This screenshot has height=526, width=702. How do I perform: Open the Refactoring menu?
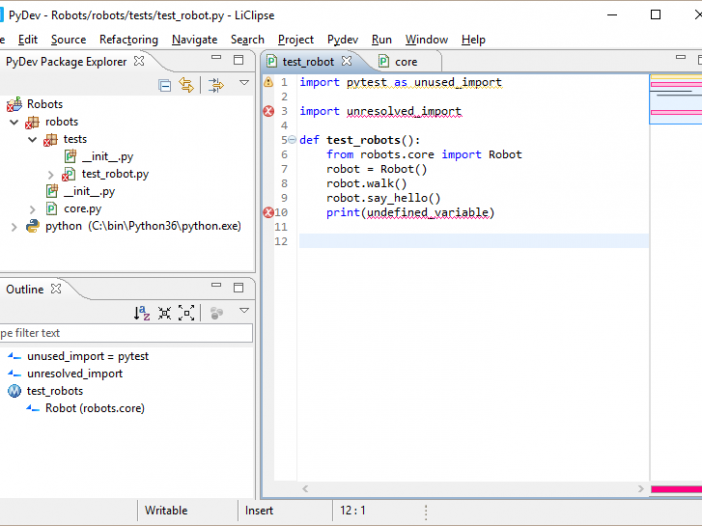click(x=128, y=40)
